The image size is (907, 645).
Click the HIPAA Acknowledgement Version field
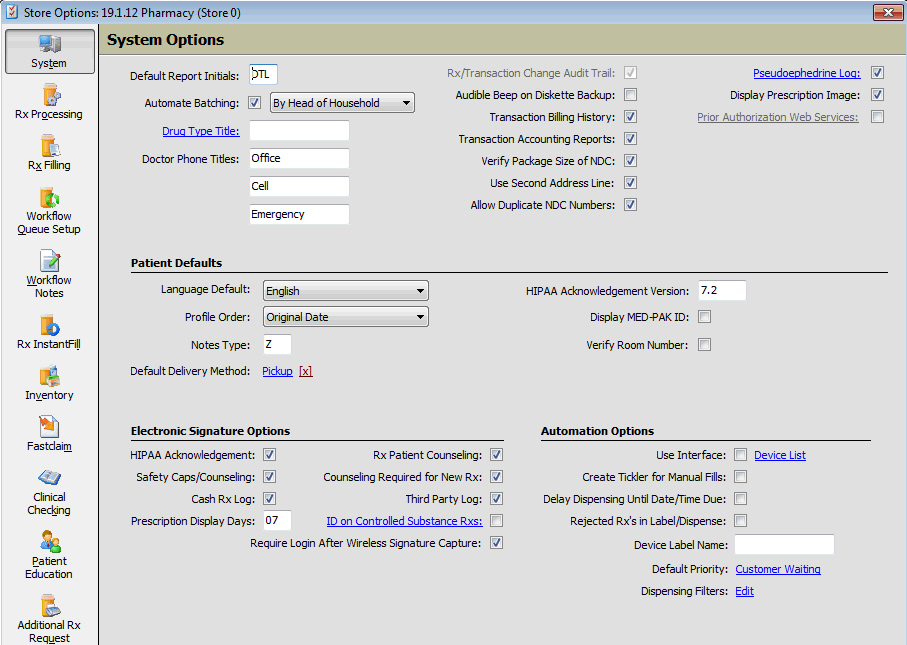click(722, 291)
